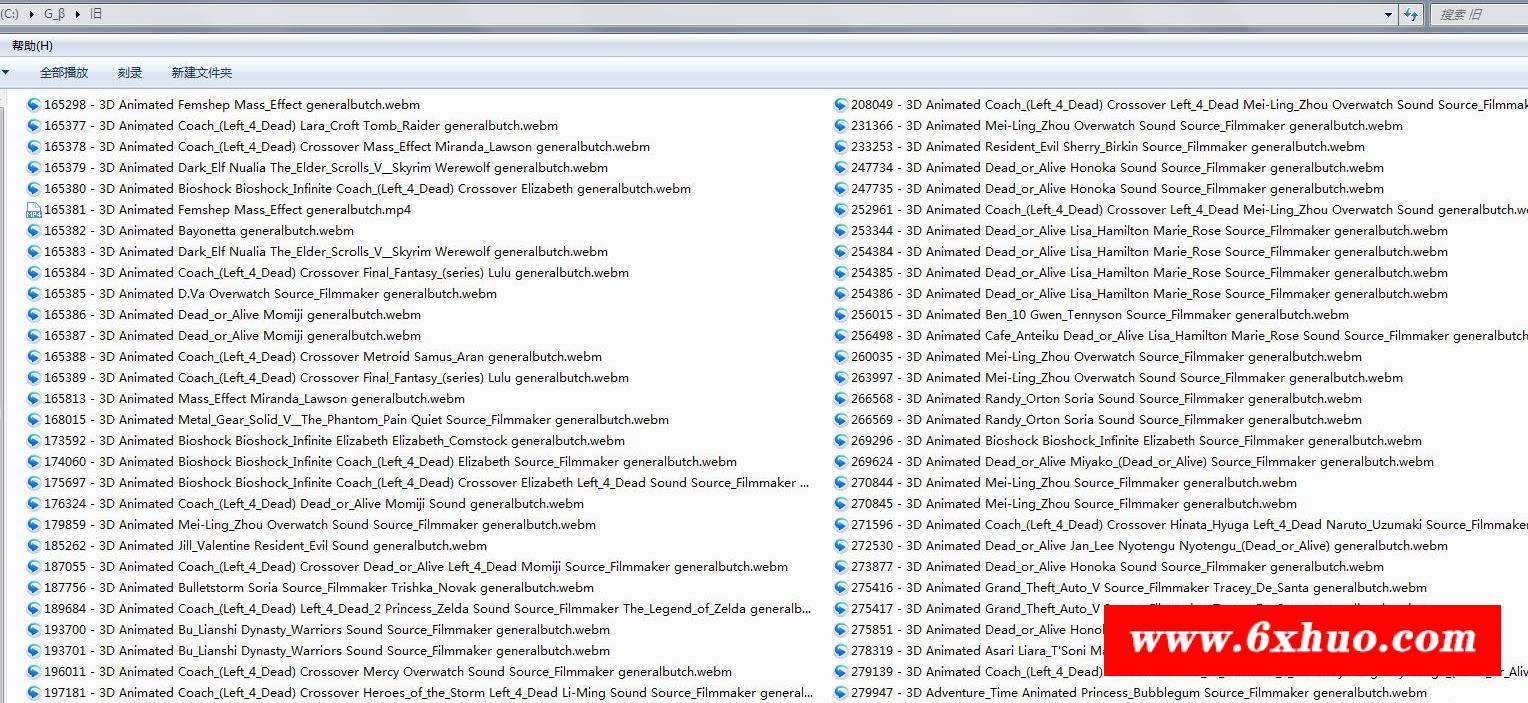Click icon of 256498 Cafe_Anteiku file
This screenshot has height=703, width=1528.
pos(841,335)
